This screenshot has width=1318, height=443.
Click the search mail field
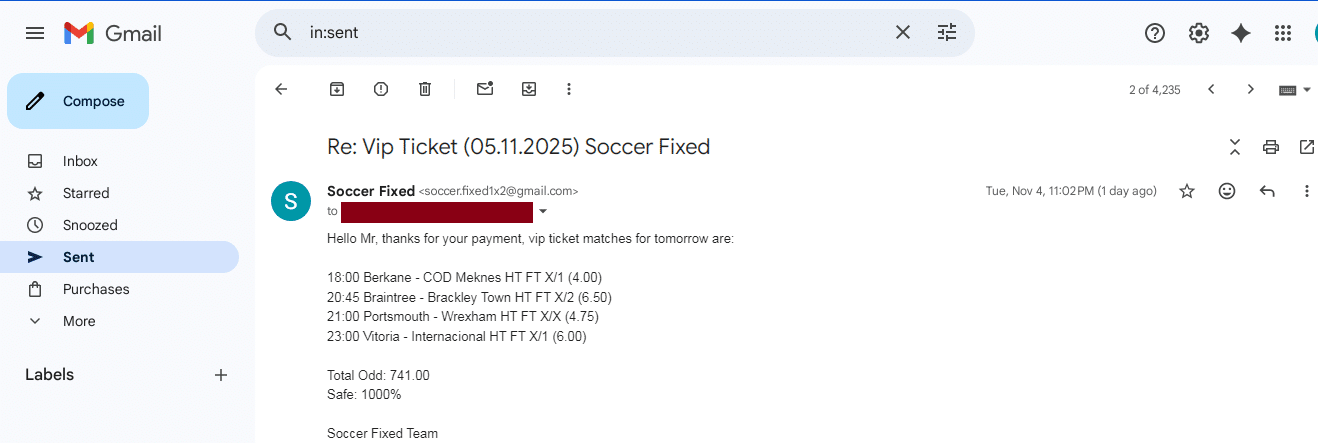click(x=590, y=33)
